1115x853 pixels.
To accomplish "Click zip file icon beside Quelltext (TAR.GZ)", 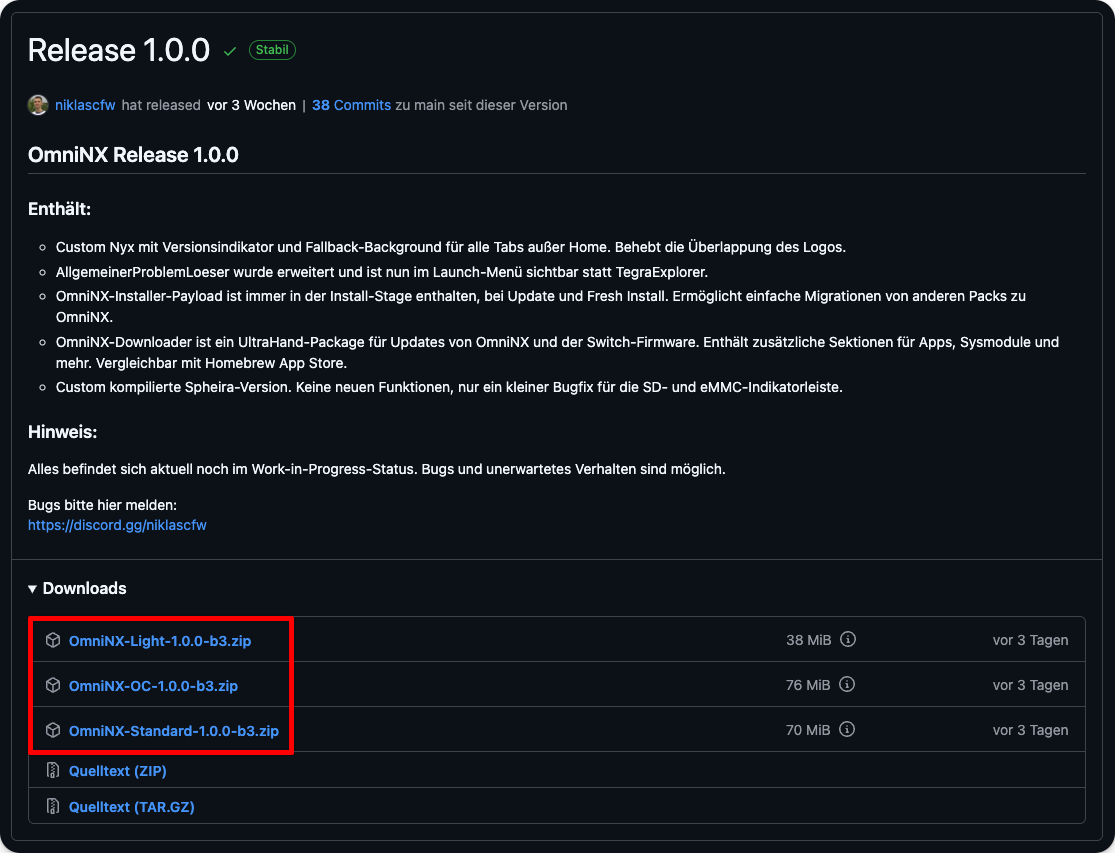I will point(53,806).
